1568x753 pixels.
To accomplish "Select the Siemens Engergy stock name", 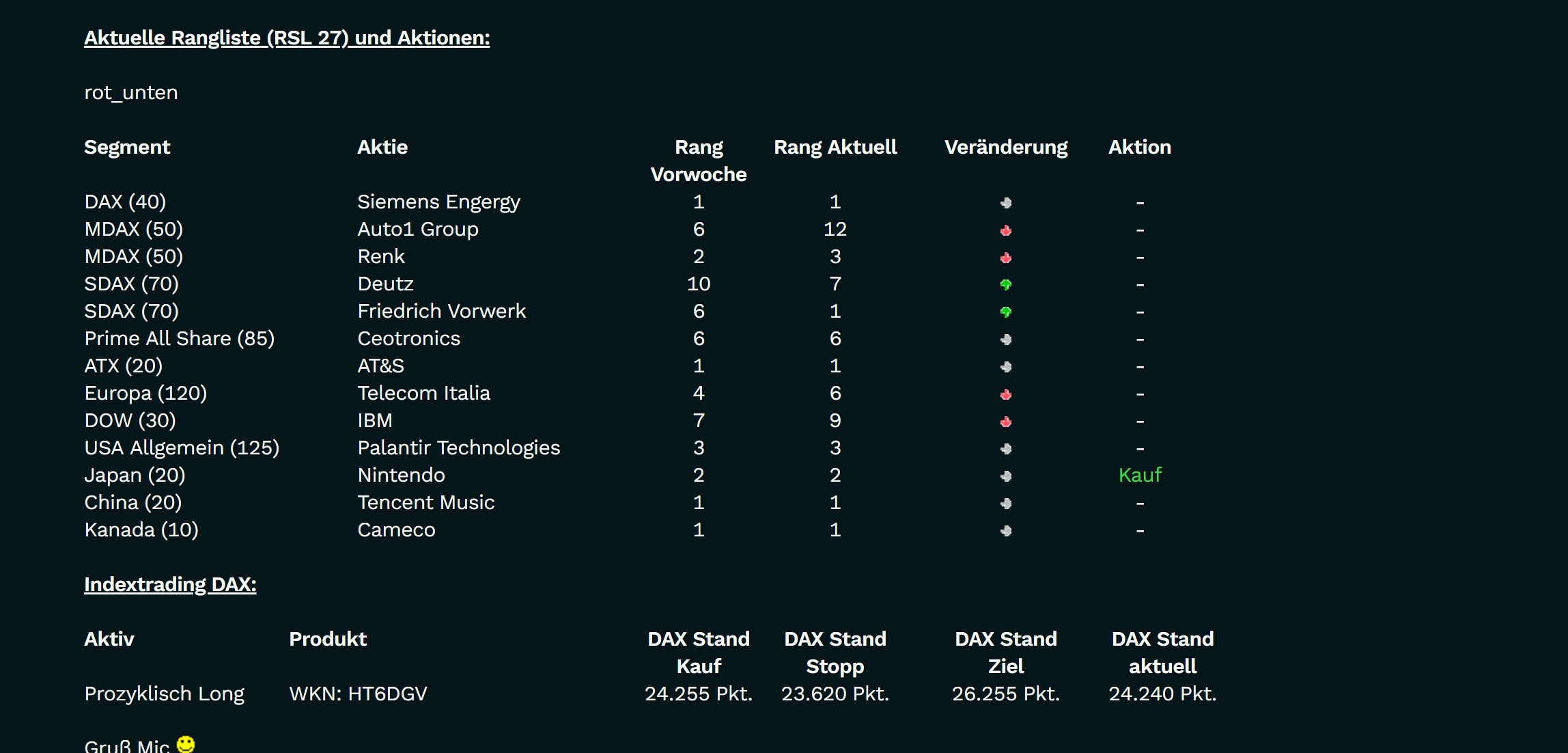I will (x=438, y=202).
